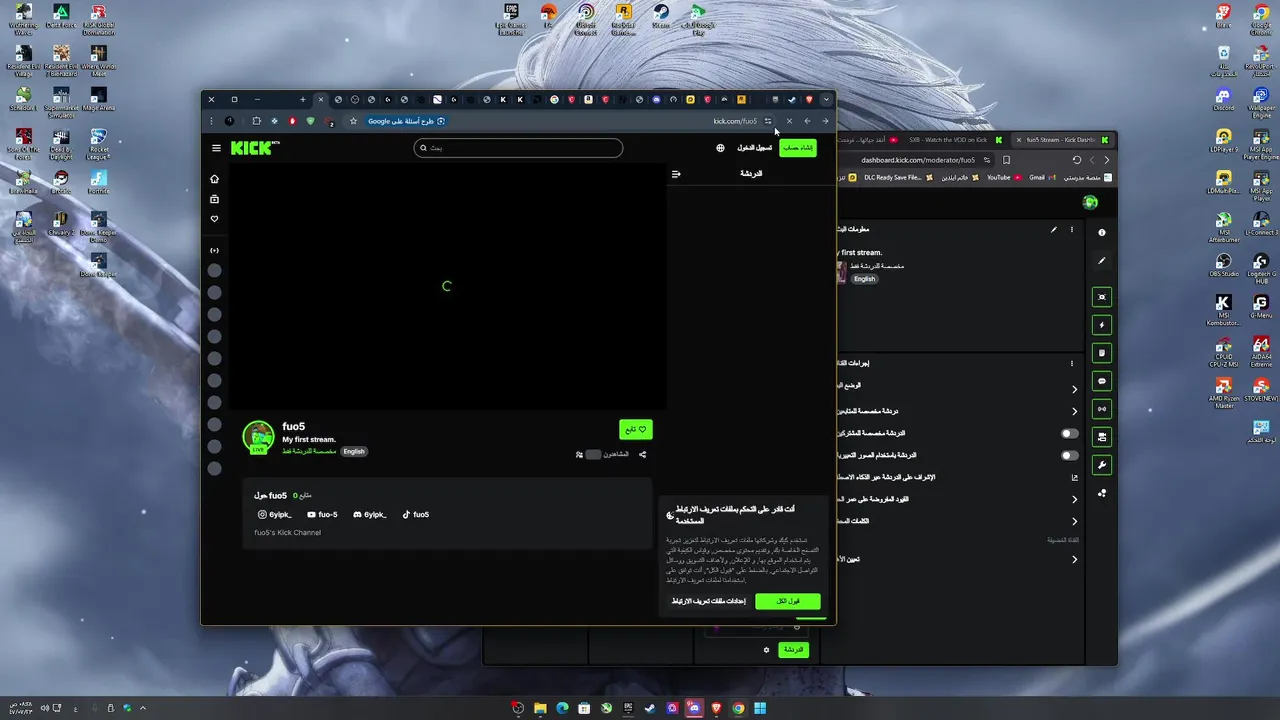This screenshot has height=720, width=1280.
Task: Open the 6yipk_ Discord link
Action: coord(369,515)
